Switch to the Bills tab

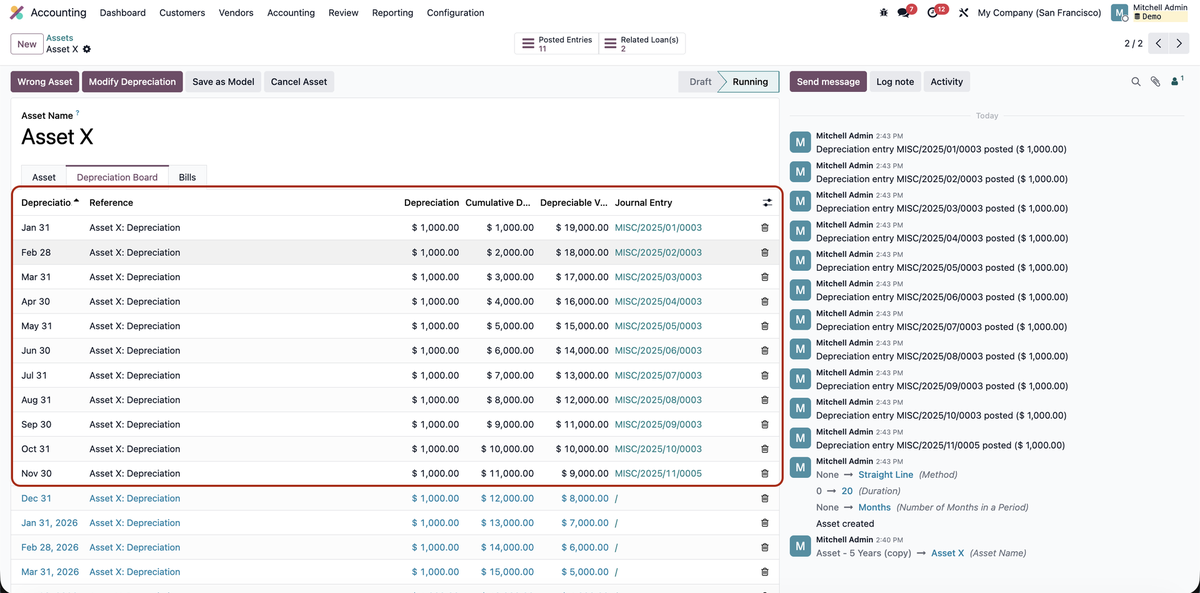(x=187, y=177)
